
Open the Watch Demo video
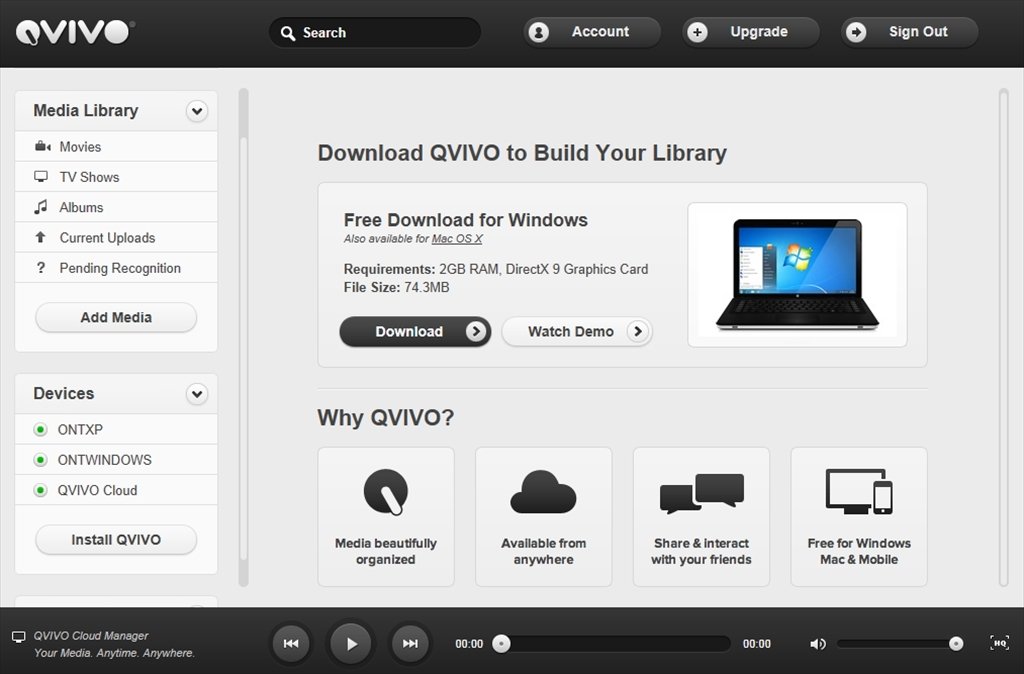tap(577, 331)
